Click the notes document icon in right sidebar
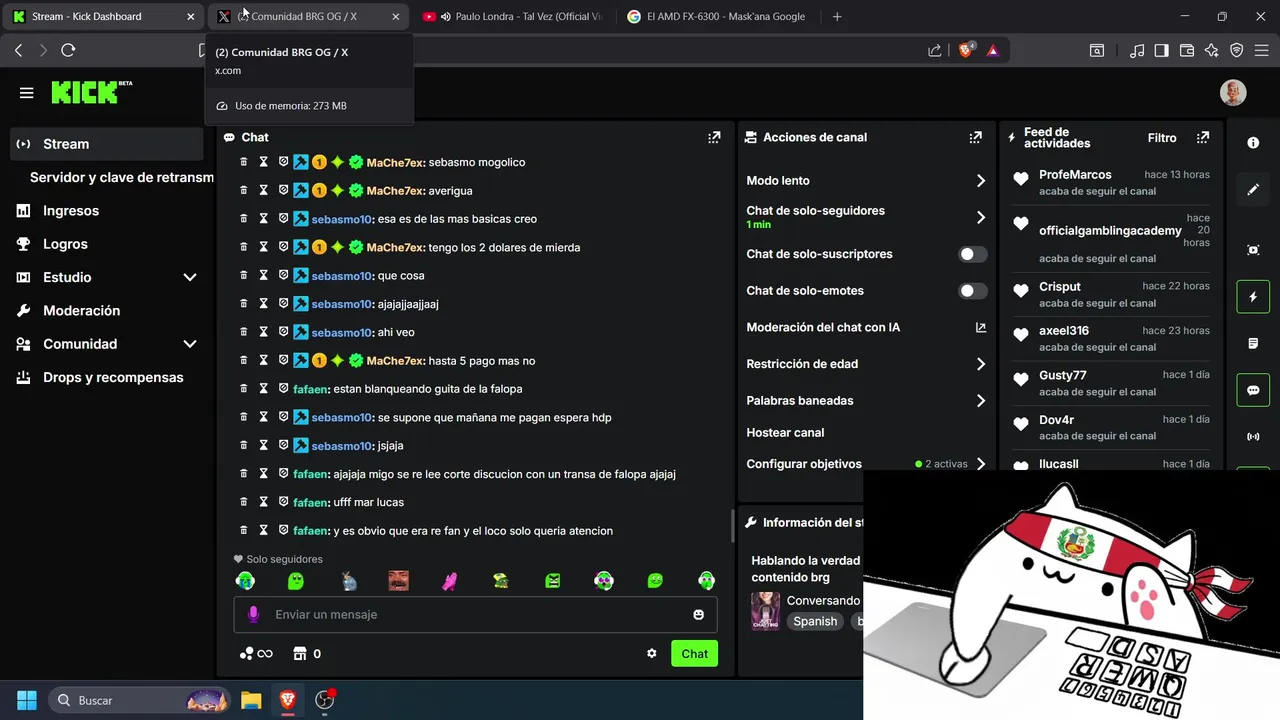Image resolution: width=1280 pixels, height=720 pixels. point(1253,343)
